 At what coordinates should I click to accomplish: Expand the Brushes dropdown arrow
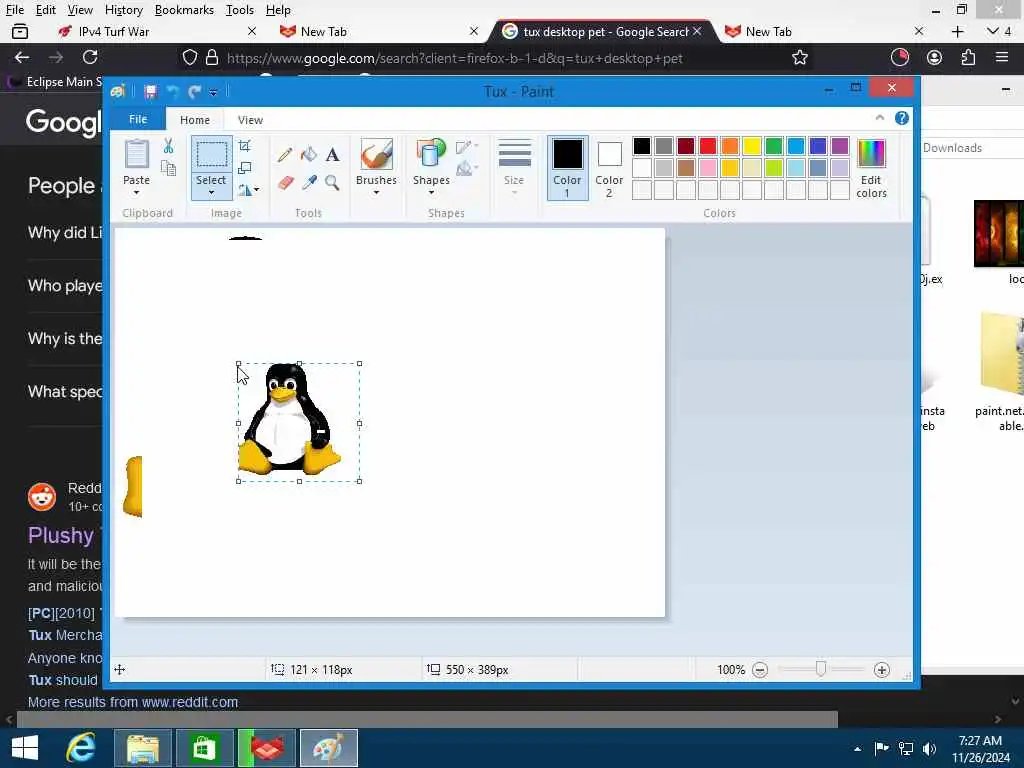[376, 193]
